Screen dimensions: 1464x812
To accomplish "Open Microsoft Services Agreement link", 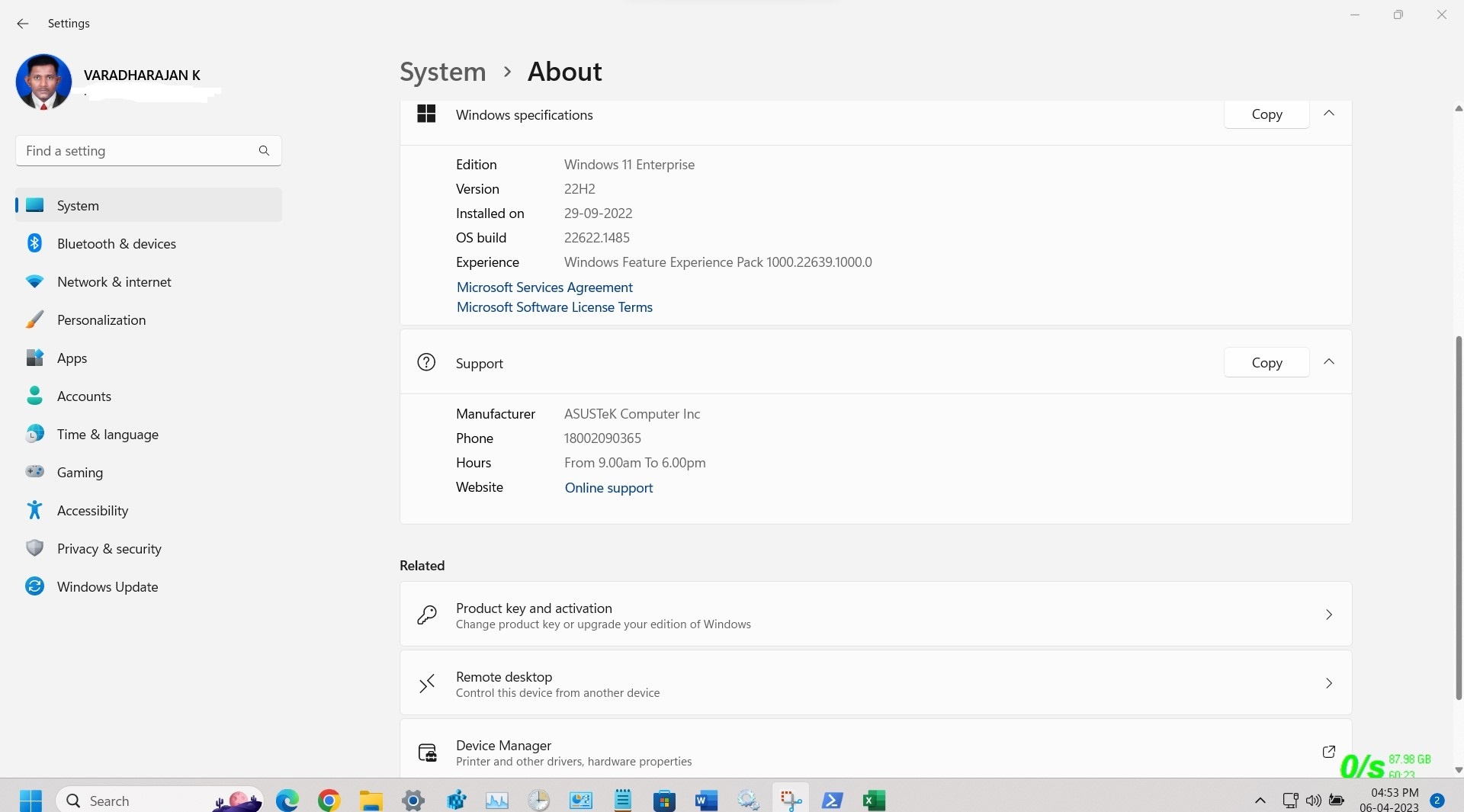I will 544,287.
